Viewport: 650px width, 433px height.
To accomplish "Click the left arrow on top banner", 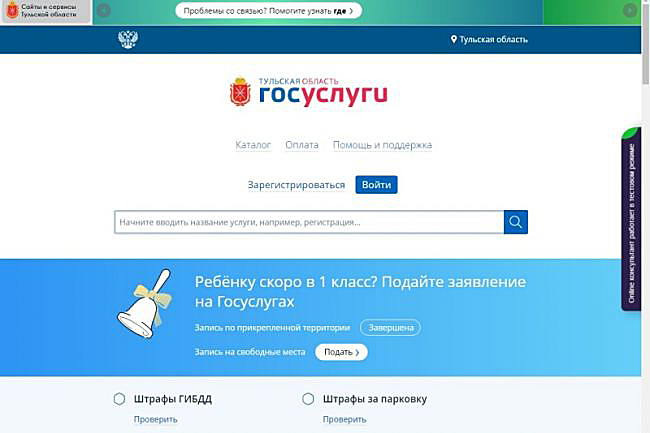I will 104,11.
